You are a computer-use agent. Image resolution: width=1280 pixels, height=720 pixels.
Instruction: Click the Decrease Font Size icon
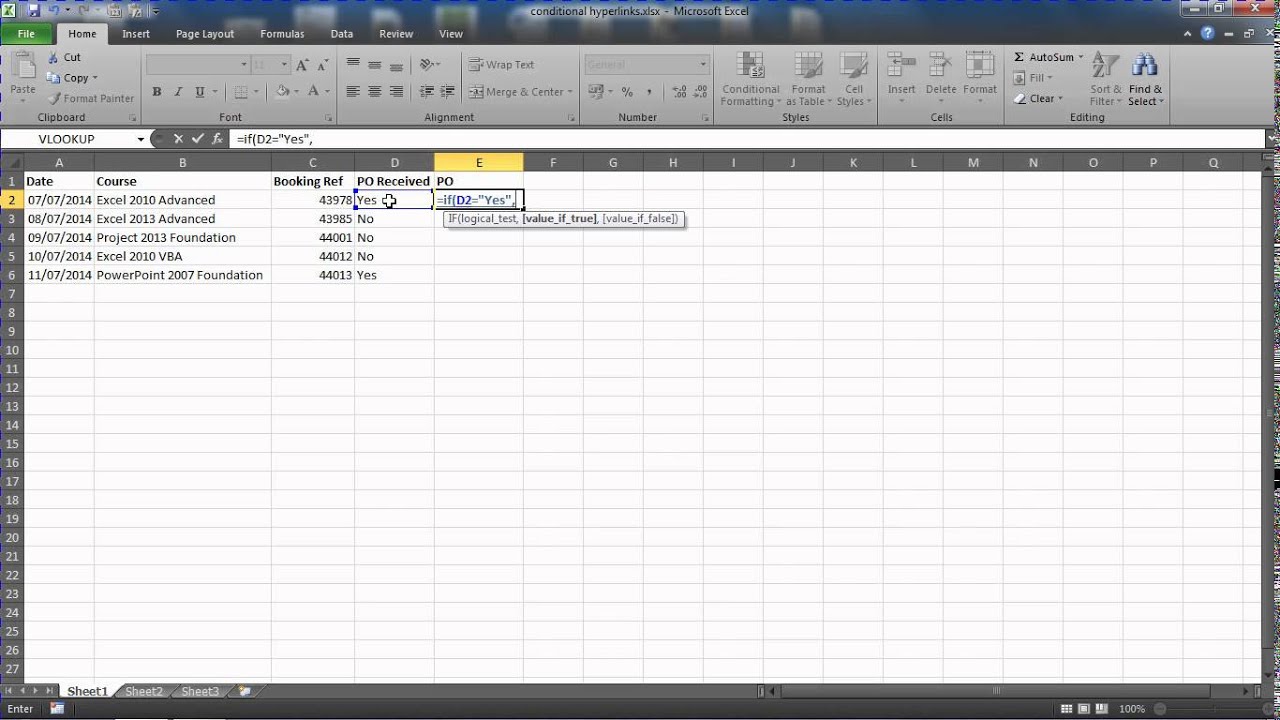pyautogui.click(x=324, y=65)
